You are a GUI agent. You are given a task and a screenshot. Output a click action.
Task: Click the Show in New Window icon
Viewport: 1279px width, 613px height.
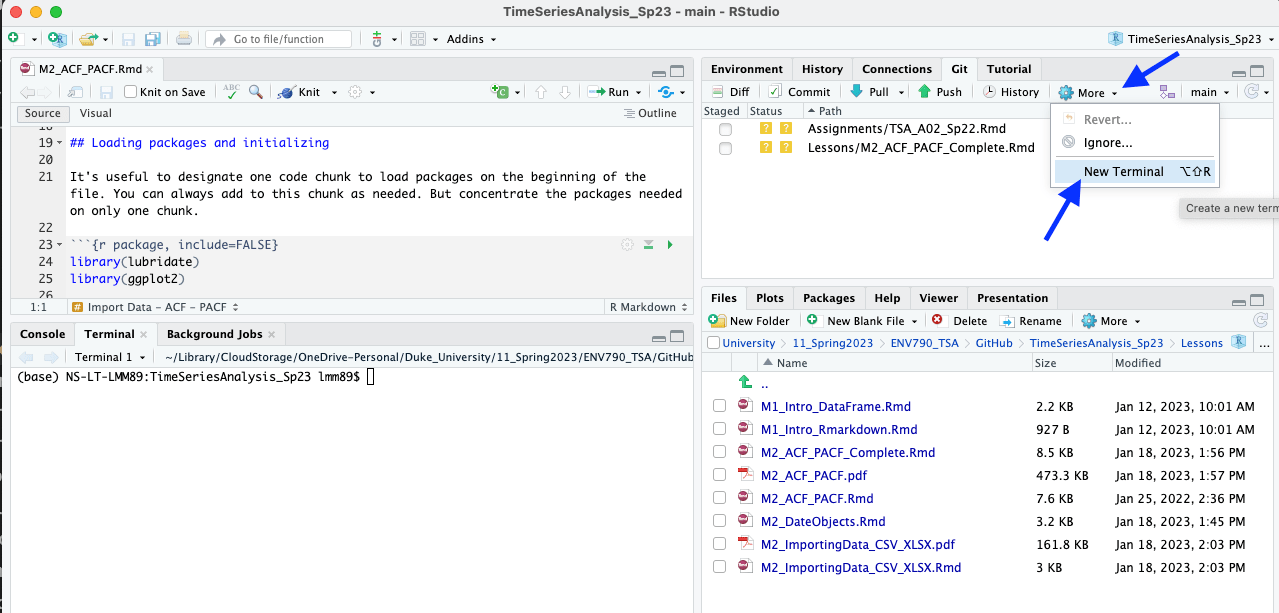point(76,92)
